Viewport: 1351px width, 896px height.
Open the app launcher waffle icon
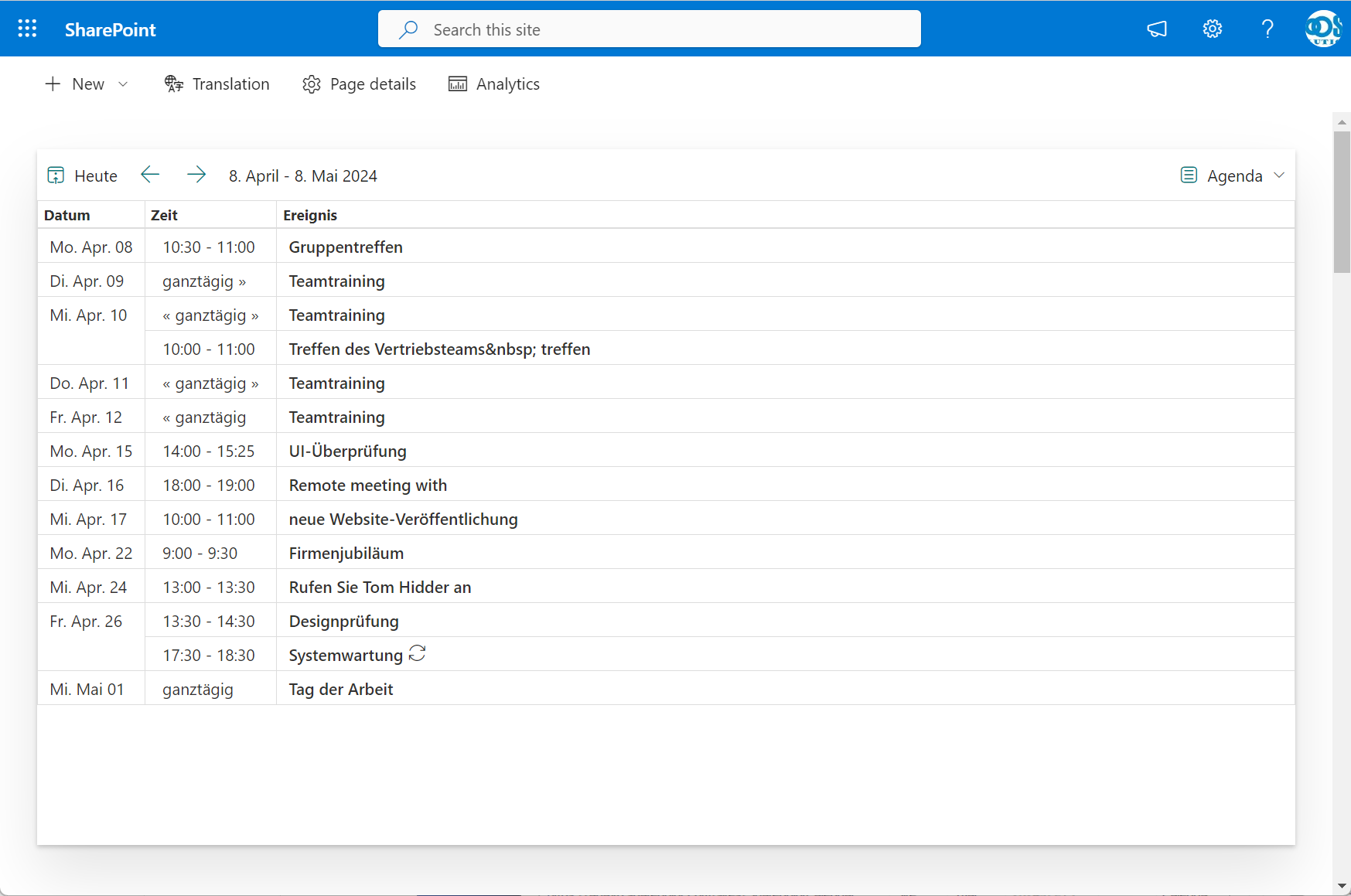(27, 29)
